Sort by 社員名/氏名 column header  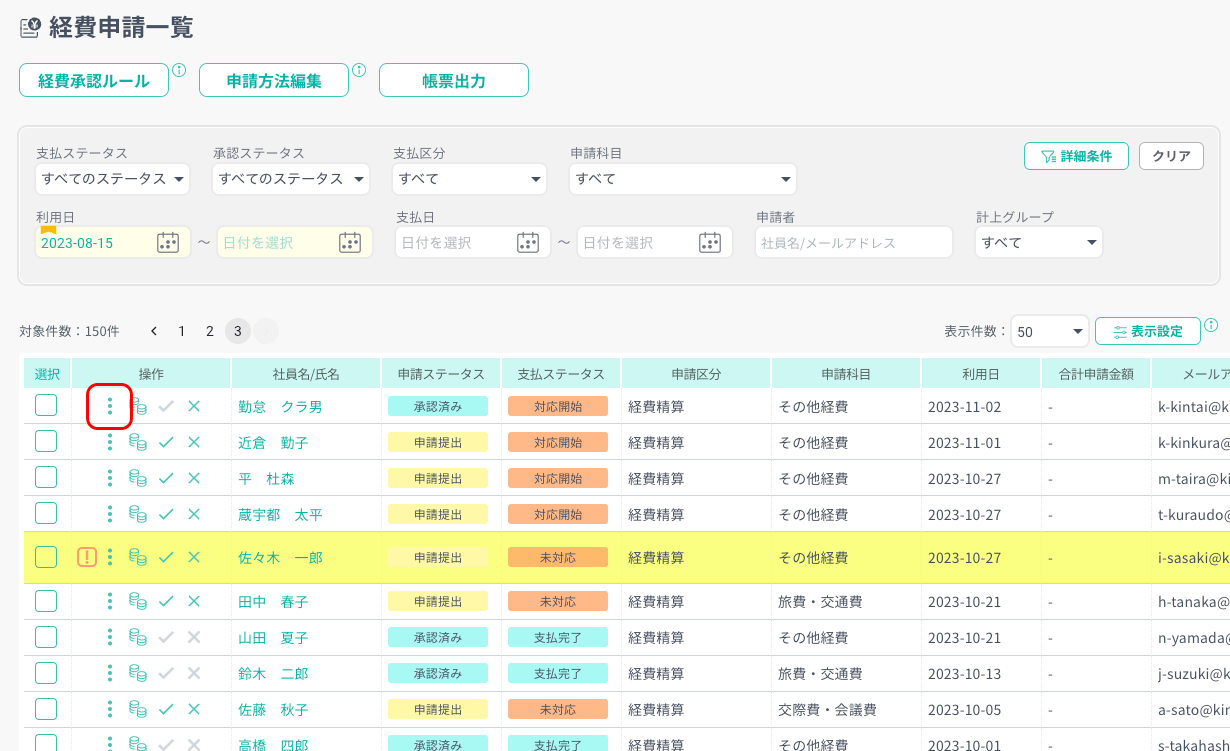306,374
